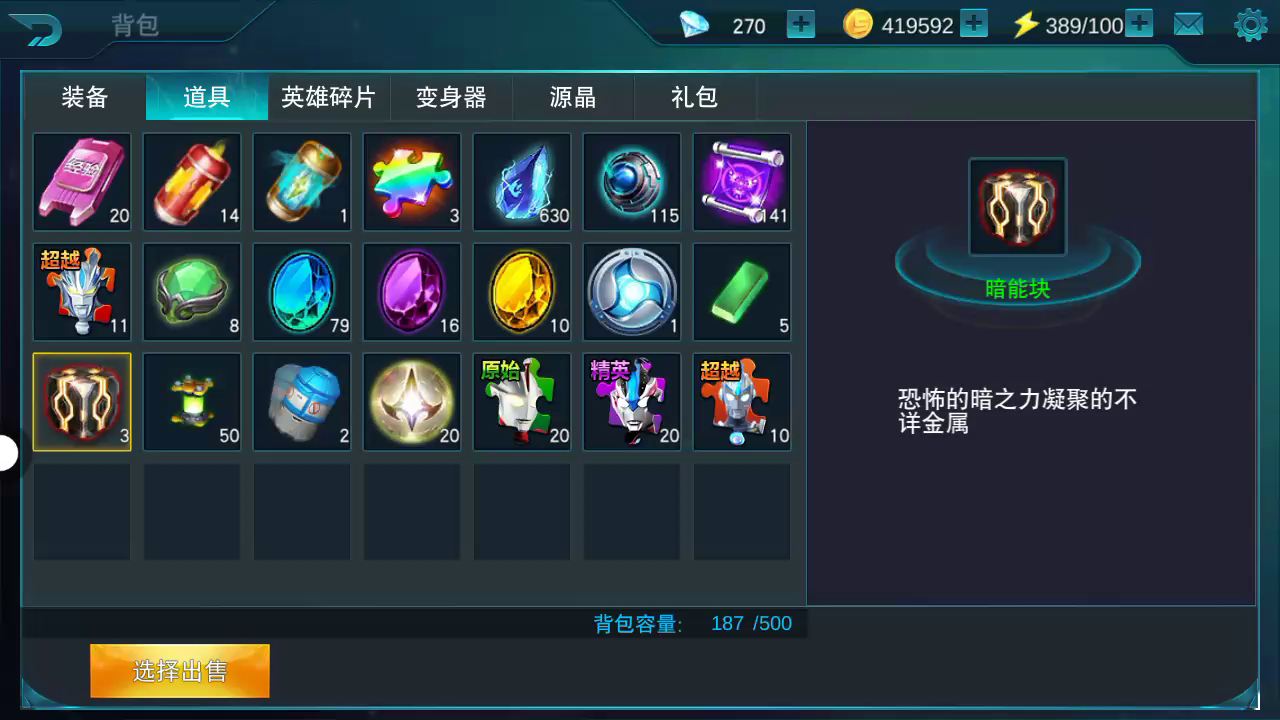Select the green bar item
The width and height of the screenshot is (1280, 720).
click(742, 292)
